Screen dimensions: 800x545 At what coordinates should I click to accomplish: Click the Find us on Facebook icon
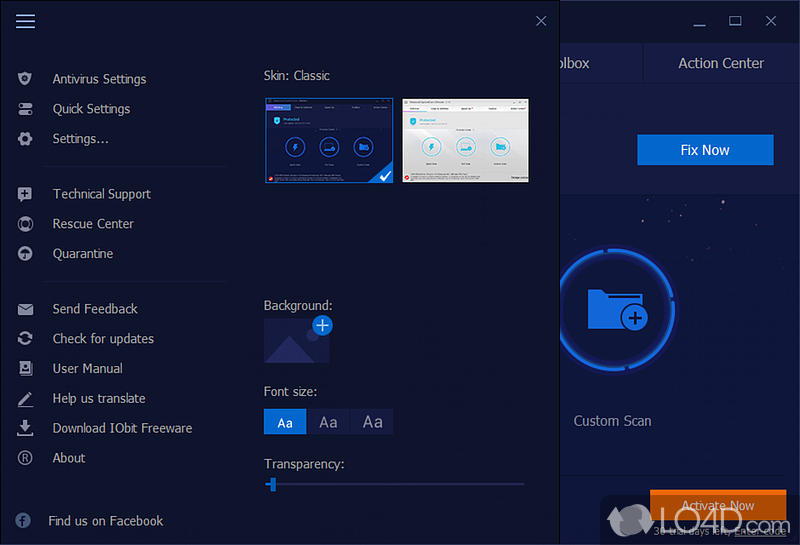click(x=23, y=521)
